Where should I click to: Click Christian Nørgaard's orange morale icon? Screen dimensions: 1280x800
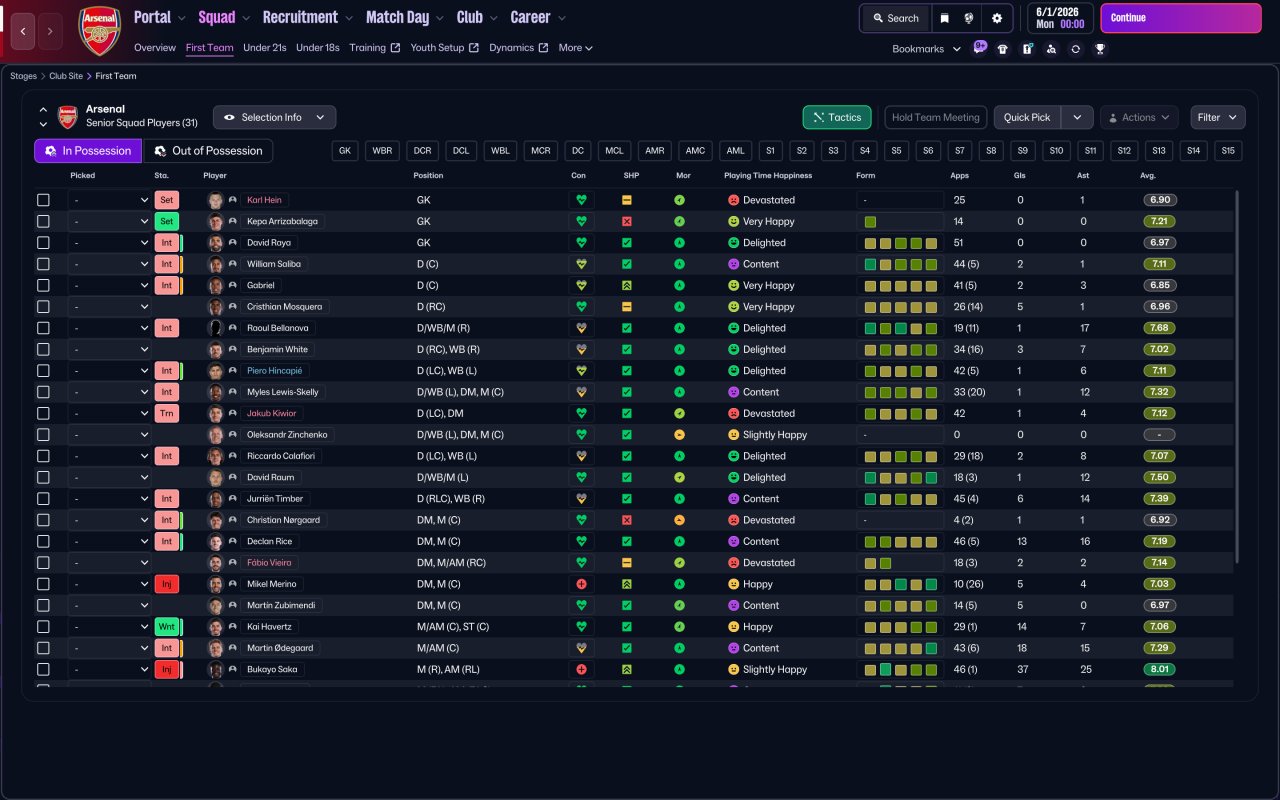[680, 520]
